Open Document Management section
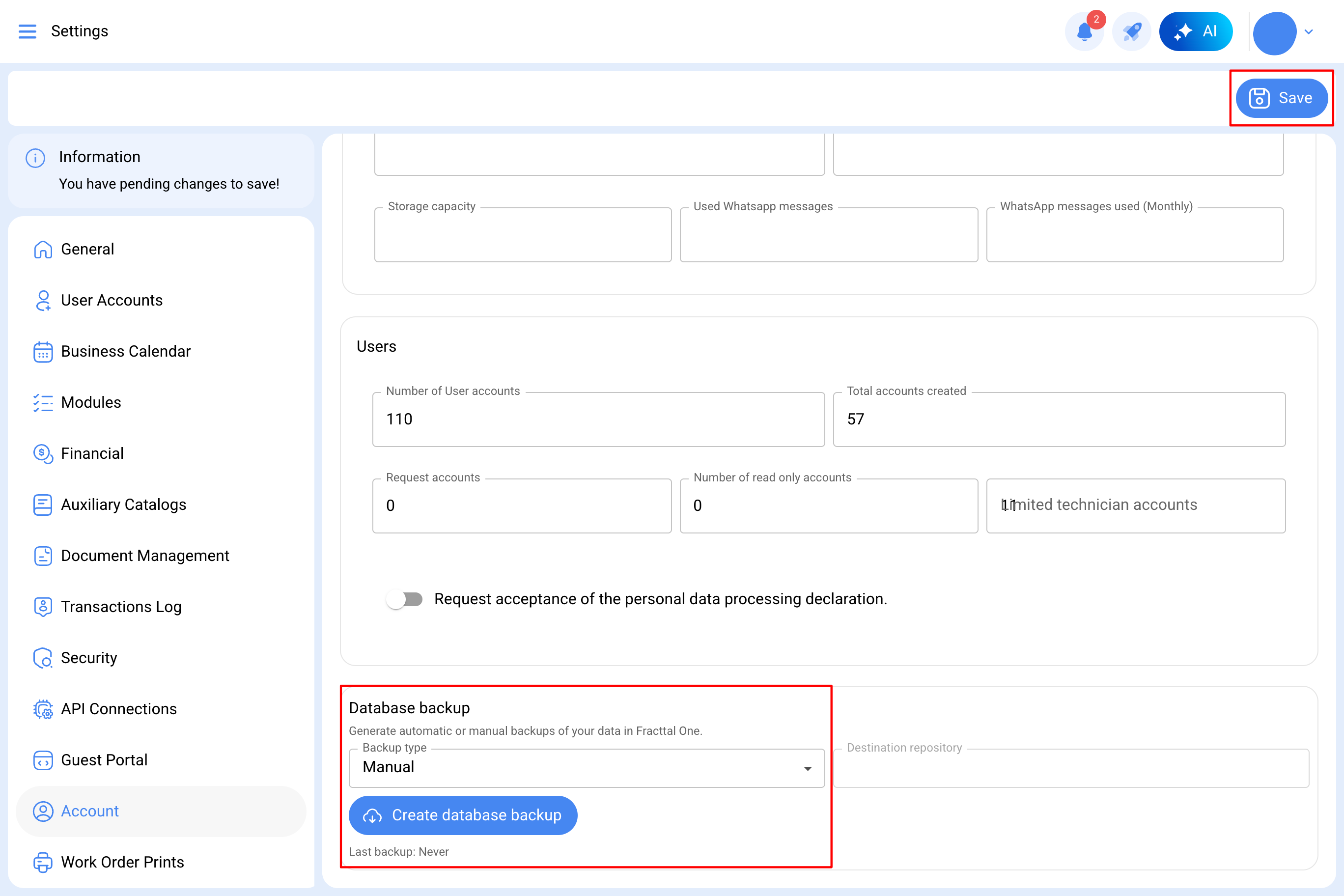The width and height of the screenshot is (1344, 896). pyautogui.click(x=144, y=556)
